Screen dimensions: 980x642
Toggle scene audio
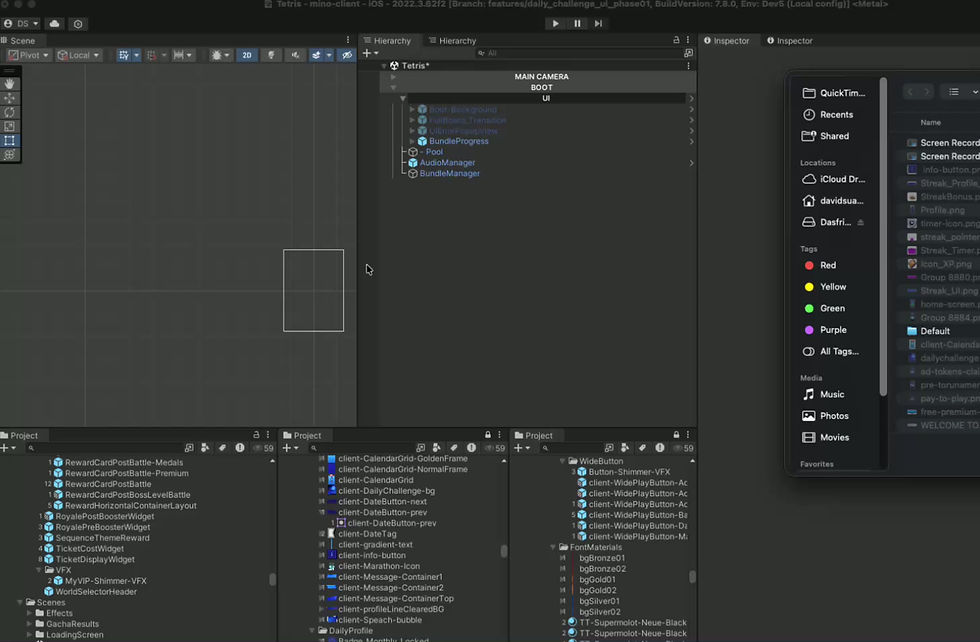click(295, 55)
